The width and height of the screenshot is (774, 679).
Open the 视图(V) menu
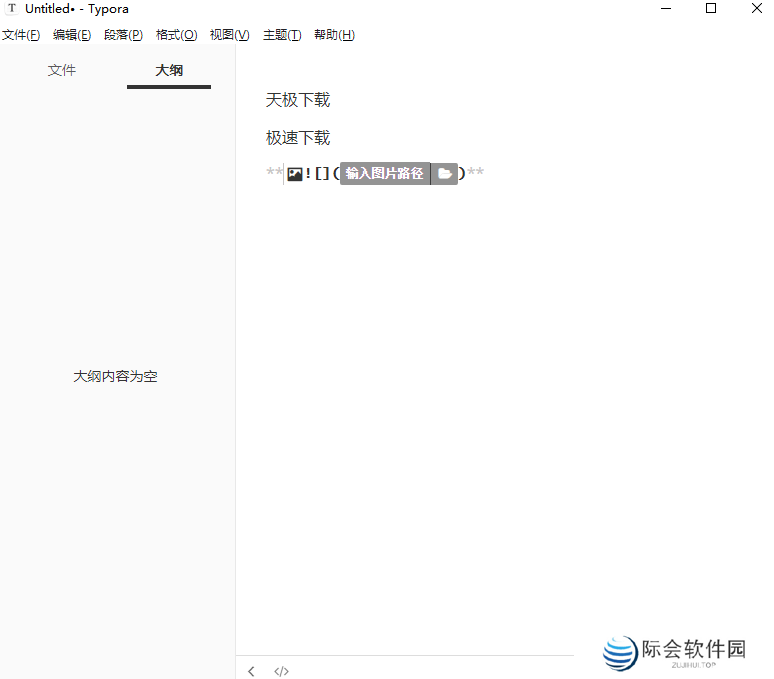pos(230,35)
